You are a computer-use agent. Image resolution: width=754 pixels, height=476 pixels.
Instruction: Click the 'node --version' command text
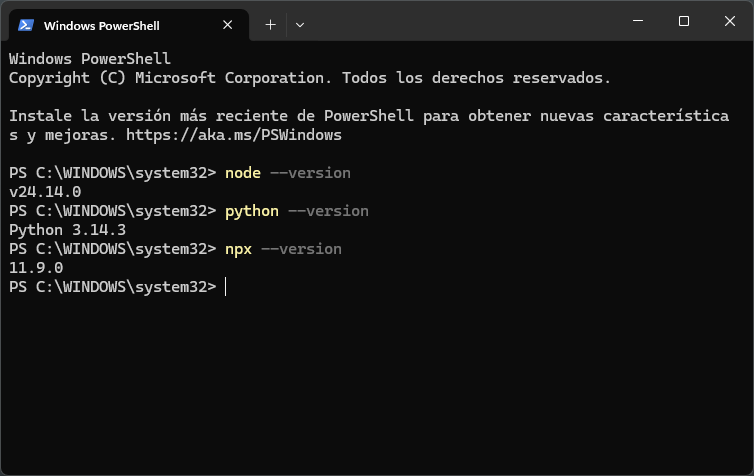pos(288,173)
